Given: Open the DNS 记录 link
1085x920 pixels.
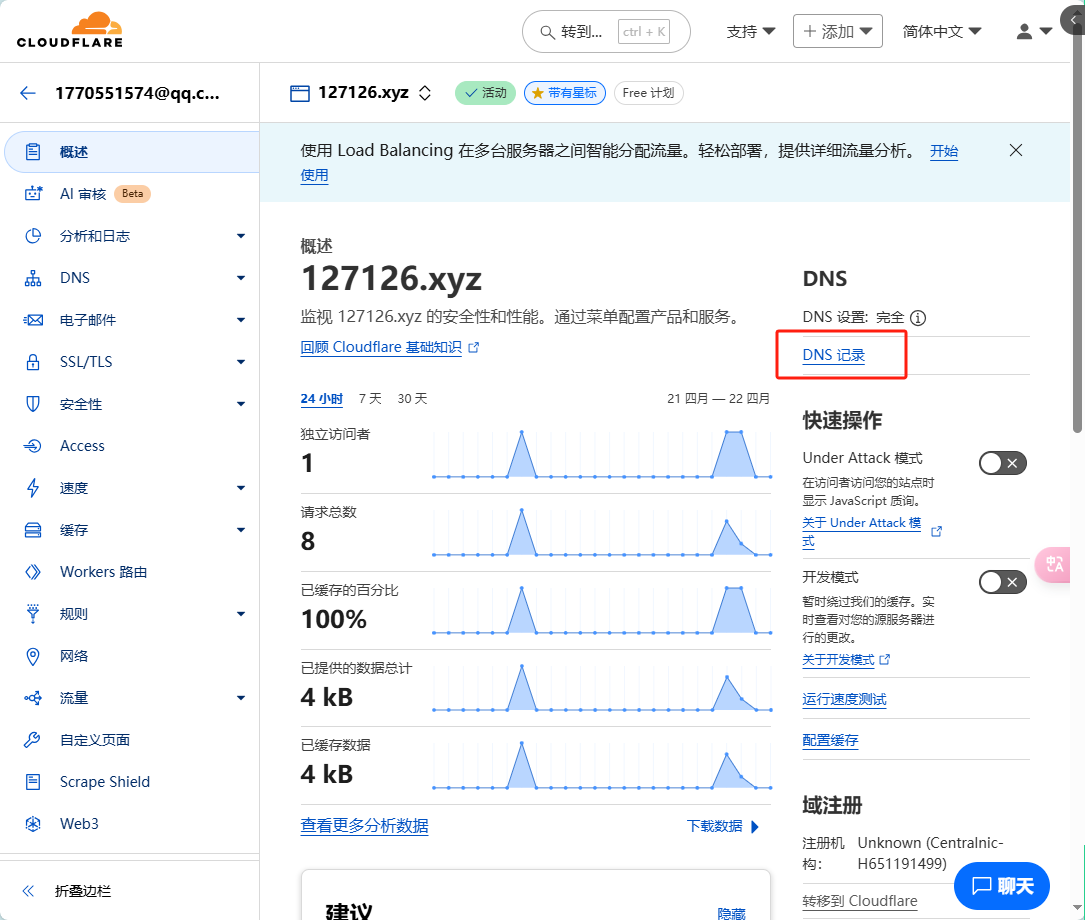Looking at the screenshot, I should pyautogui.click(x=834, y=356).
